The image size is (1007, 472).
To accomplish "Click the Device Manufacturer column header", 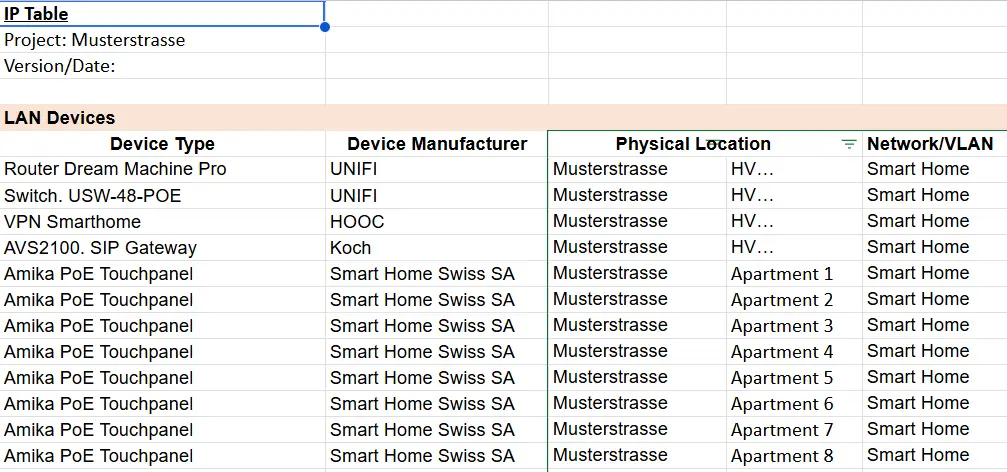I will click(x=437, y=144).
